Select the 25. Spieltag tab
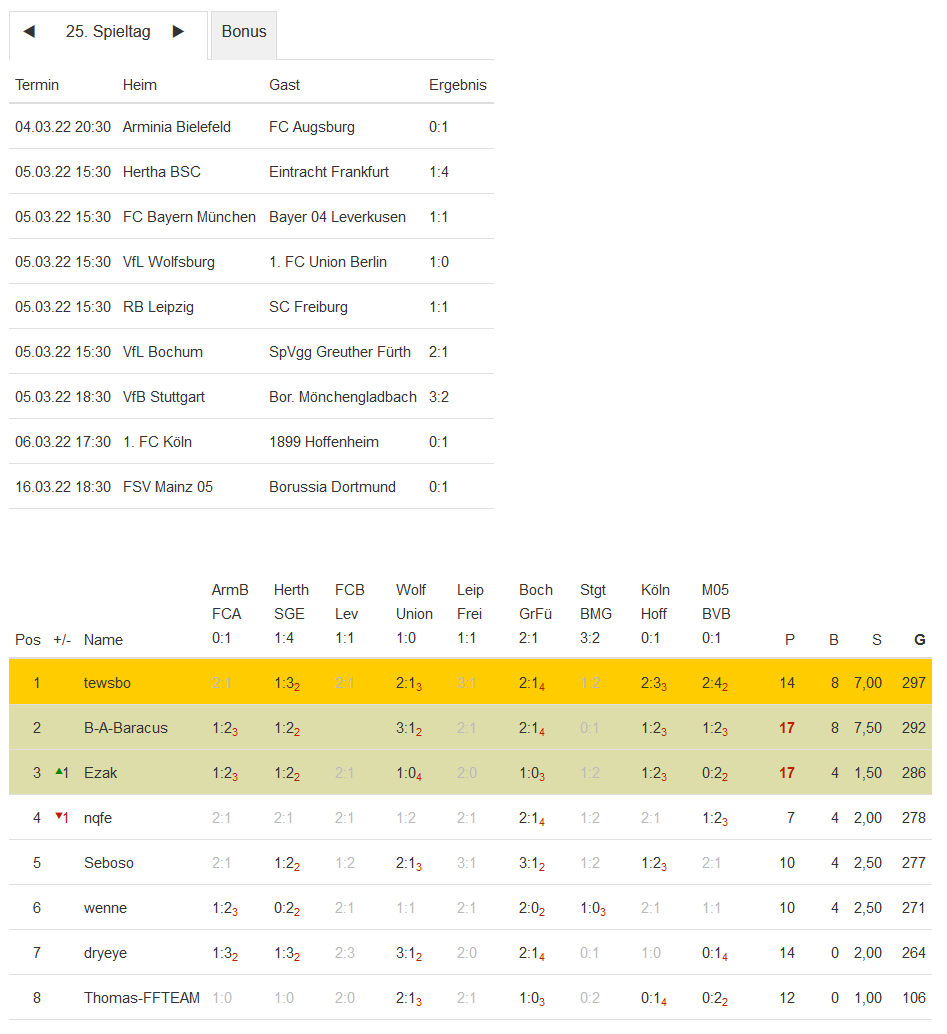The image size is (947, 1034). pyautogui.click(x=108, y=32)
